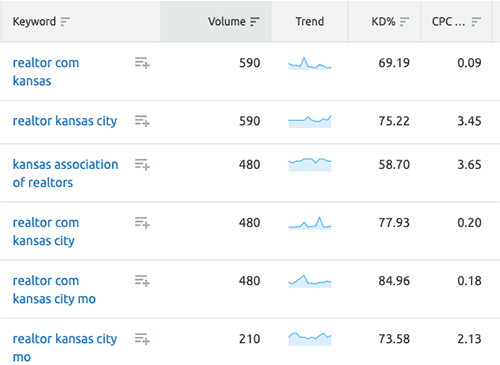This screenshot has width=500, height=365.
Task: Add 'realtor com kansas city' row to list
Action: coord(142,222)
